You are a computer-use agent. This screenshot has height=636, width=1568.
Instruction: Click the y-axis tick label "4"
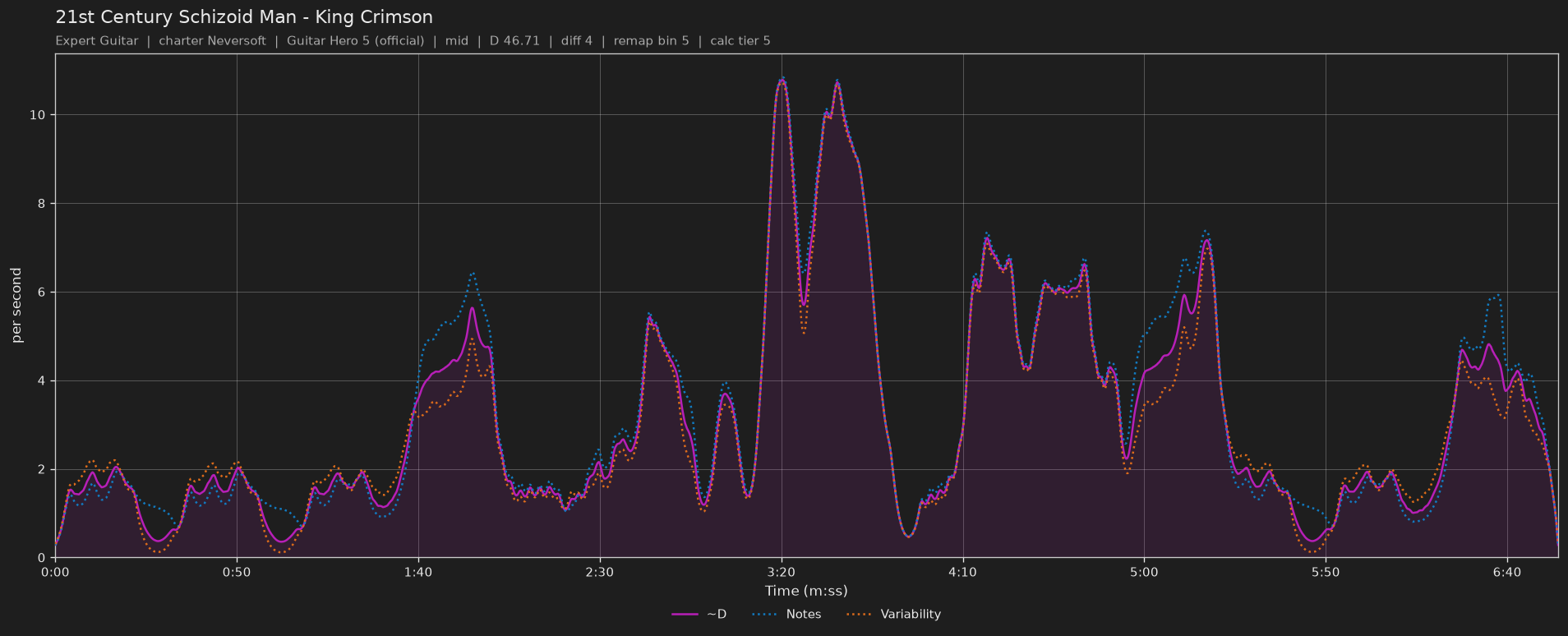[42, 381]
